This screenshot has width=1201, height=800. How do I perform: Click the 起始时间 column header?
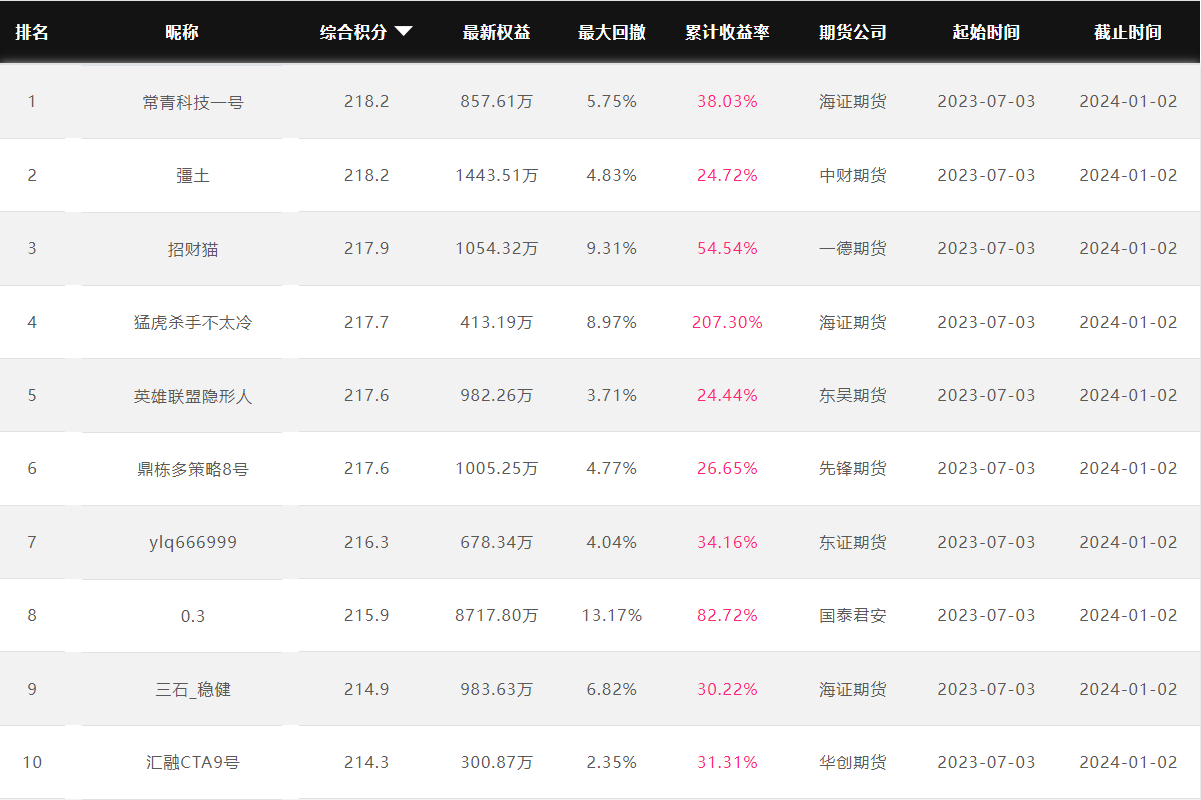coord(986,32)
